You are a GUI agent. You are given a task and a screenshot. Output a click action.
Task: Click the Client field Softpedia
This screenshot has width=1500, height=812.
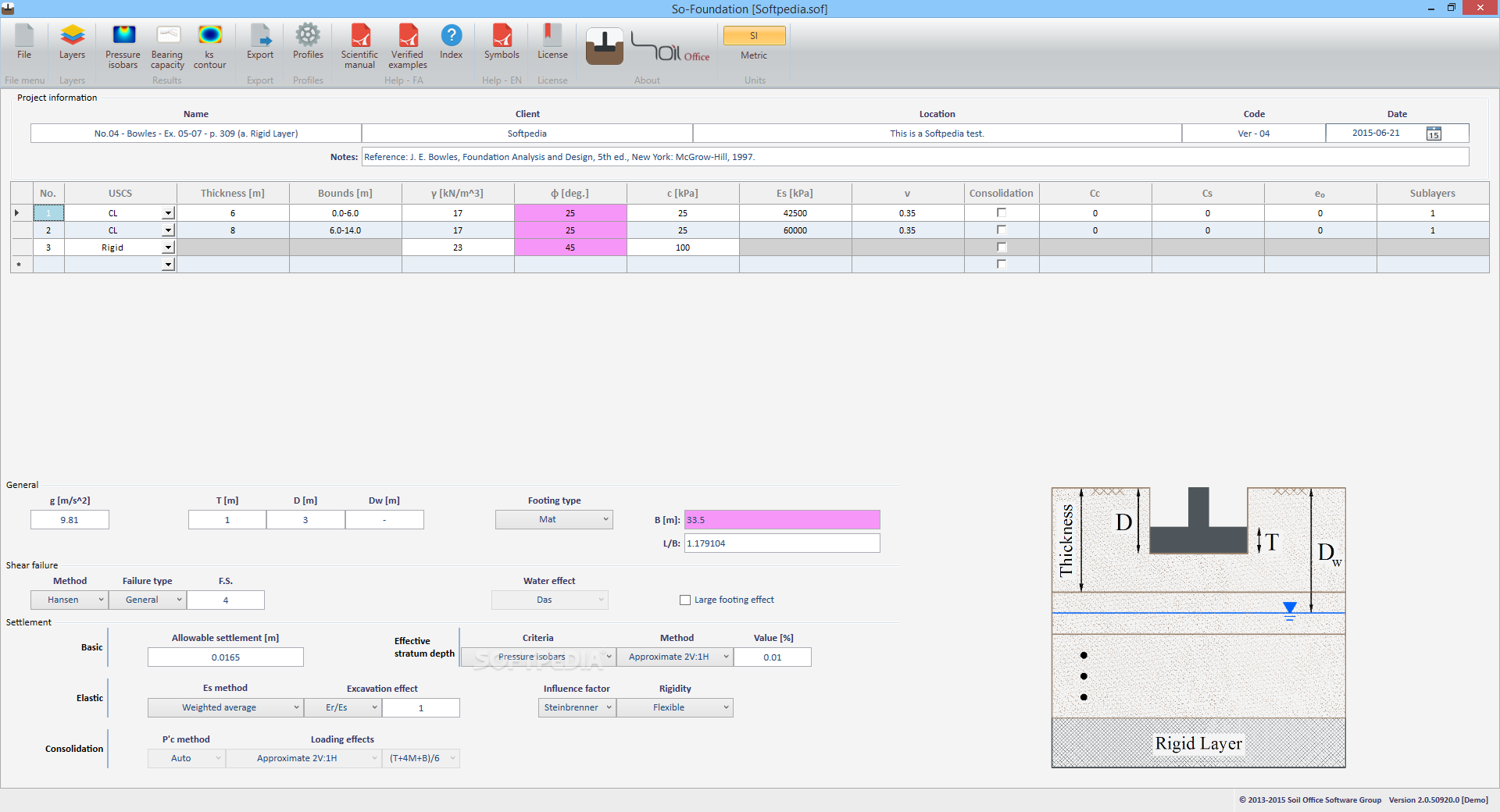pyautogui.click(x=527, y=134)
